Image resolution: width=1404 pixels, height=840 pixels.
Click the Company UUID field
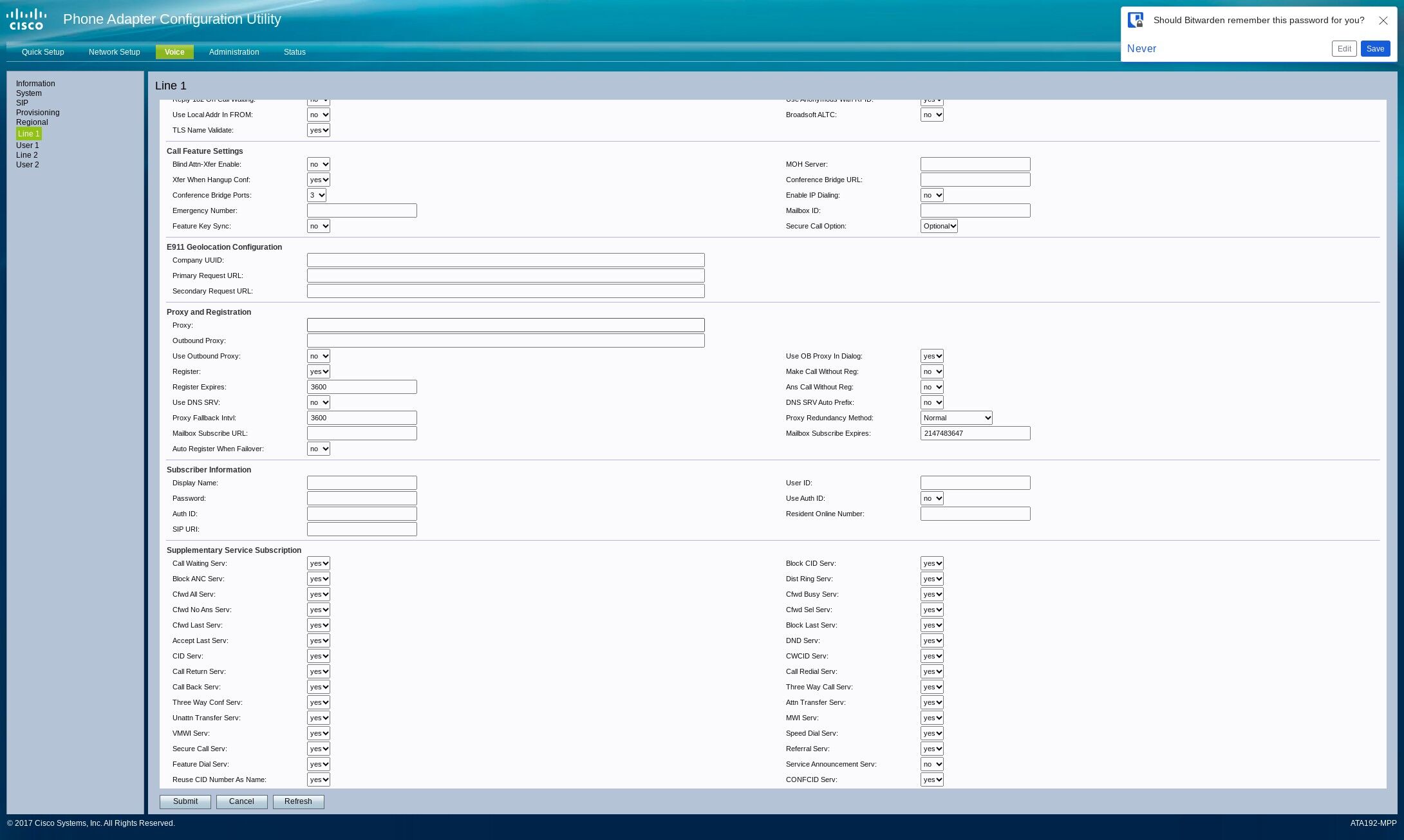tap(506, 261)
